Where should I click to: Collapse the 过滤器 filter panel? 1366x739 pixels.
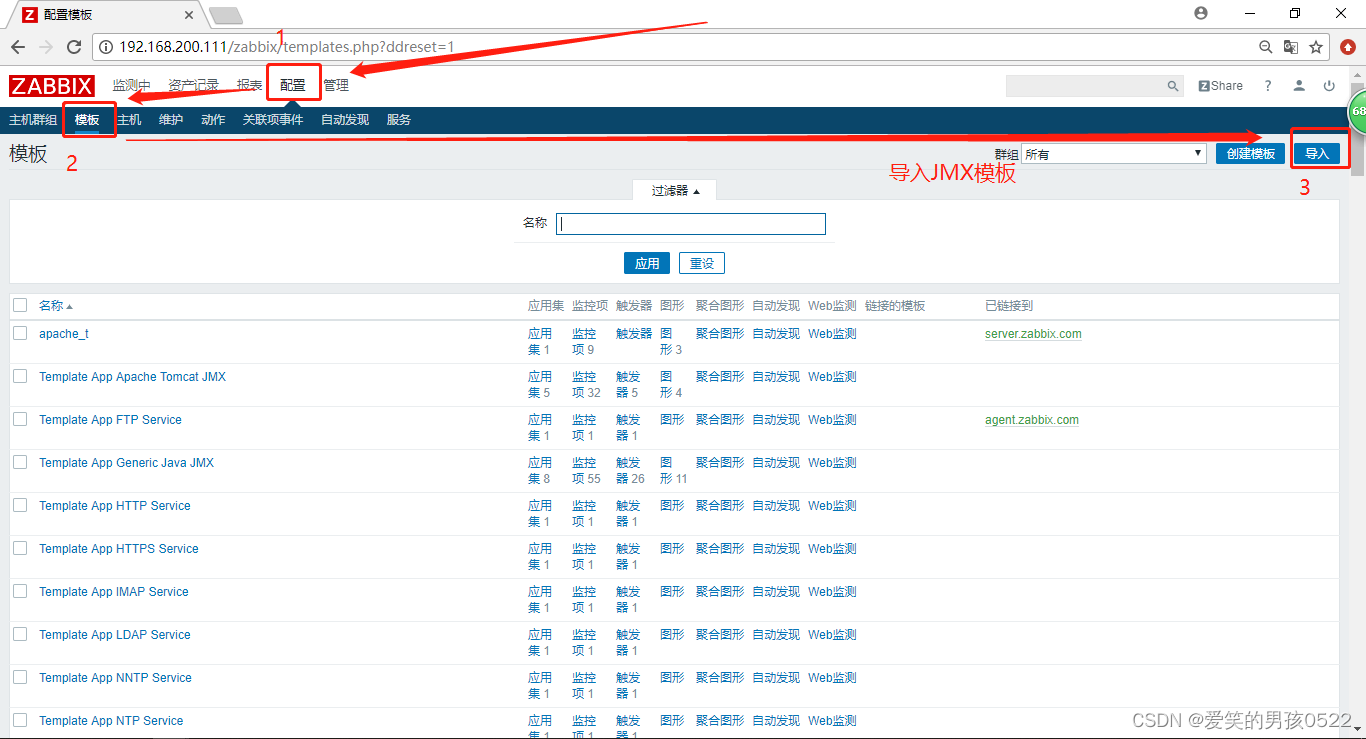pyautogui.click(x=674, y=189)
